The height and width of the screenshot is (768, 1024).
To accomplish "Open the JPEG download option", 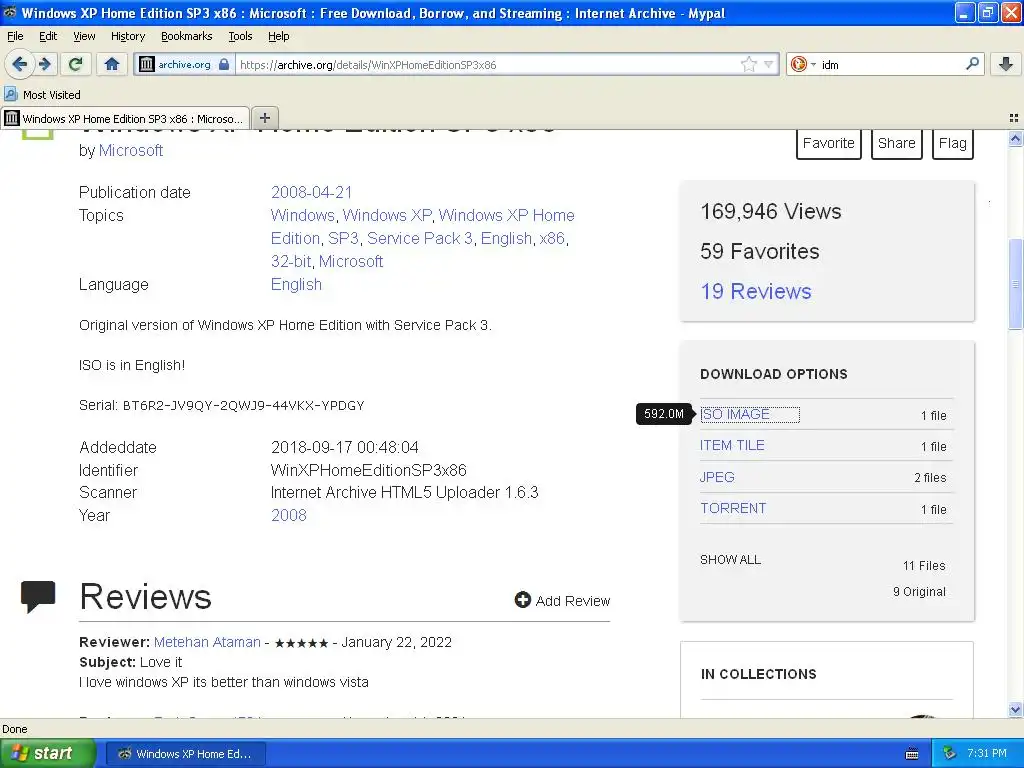I will point(717,477).
